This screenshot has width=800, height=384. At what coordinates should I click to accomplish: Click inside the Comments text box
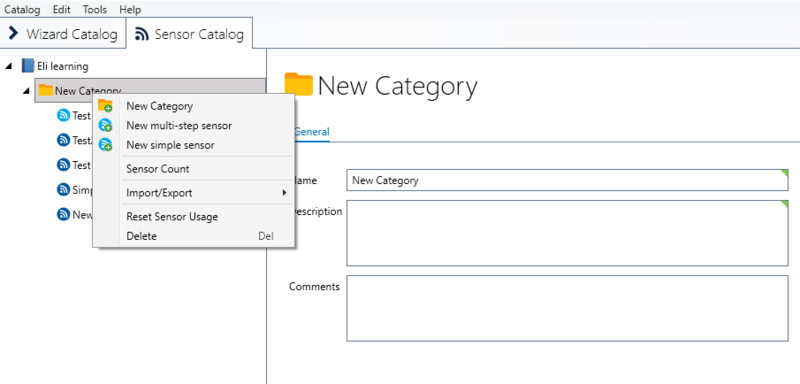point(567,308)
